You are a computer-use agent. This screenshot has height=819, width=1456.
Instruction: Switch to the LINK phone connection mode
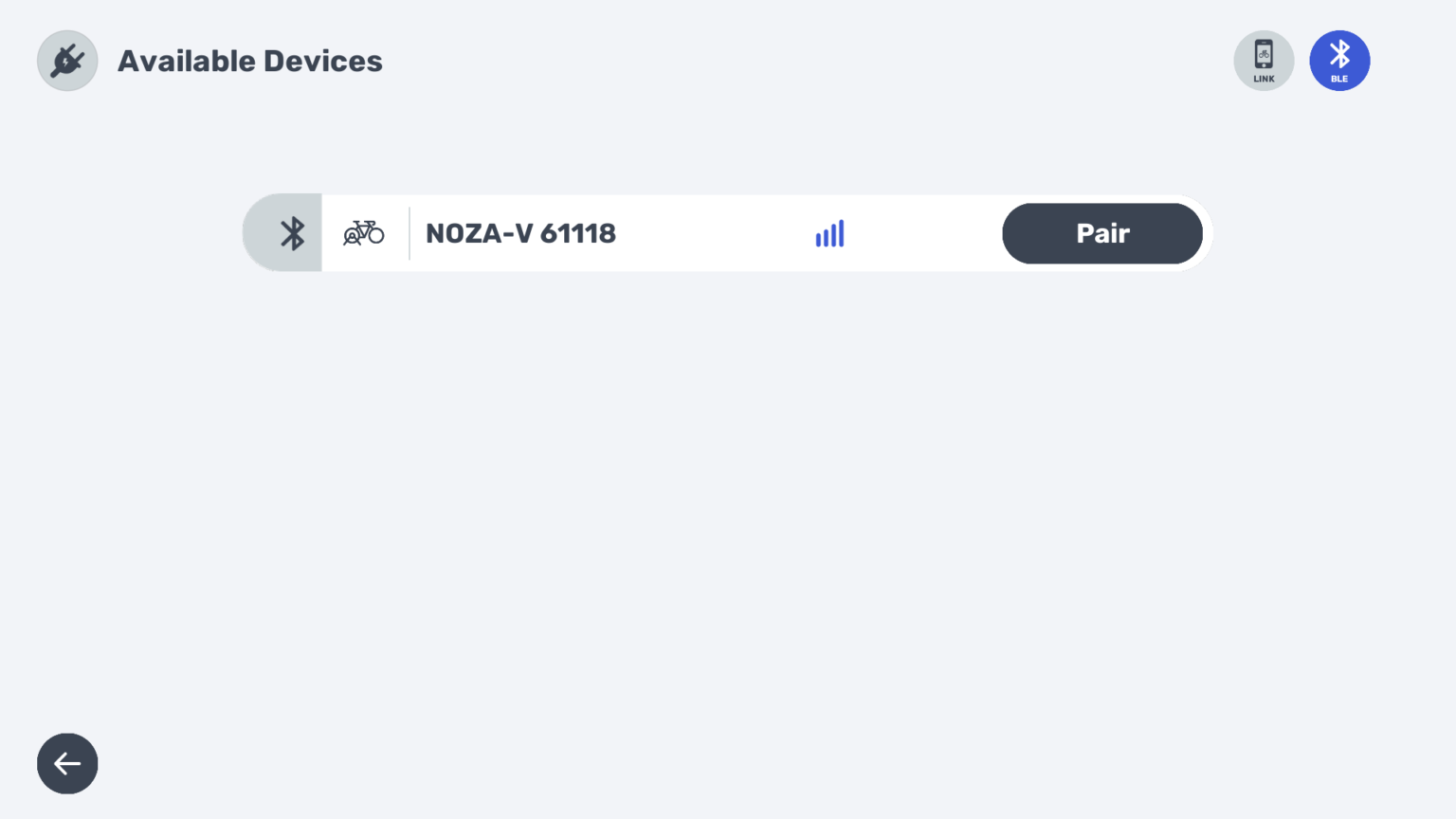click(x=1264, y=61)
